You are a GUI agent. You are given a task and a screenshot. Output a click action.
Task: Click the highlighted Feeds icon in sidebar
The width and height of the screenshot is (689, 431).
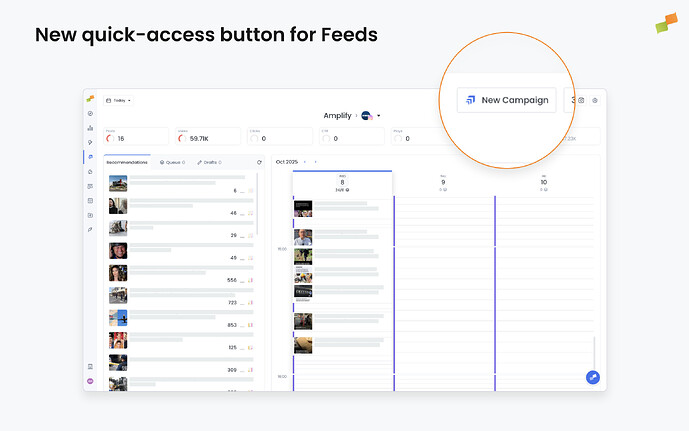click(90, 157)
